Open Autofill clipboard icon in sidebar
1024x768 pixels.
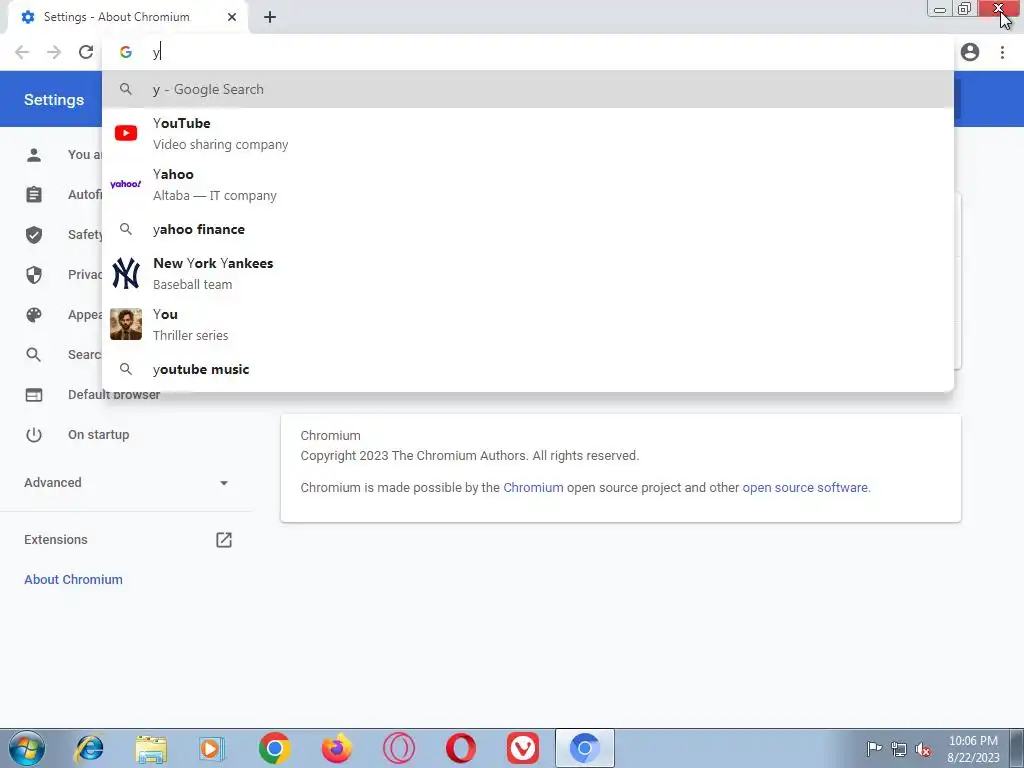(x=34, y=195)
